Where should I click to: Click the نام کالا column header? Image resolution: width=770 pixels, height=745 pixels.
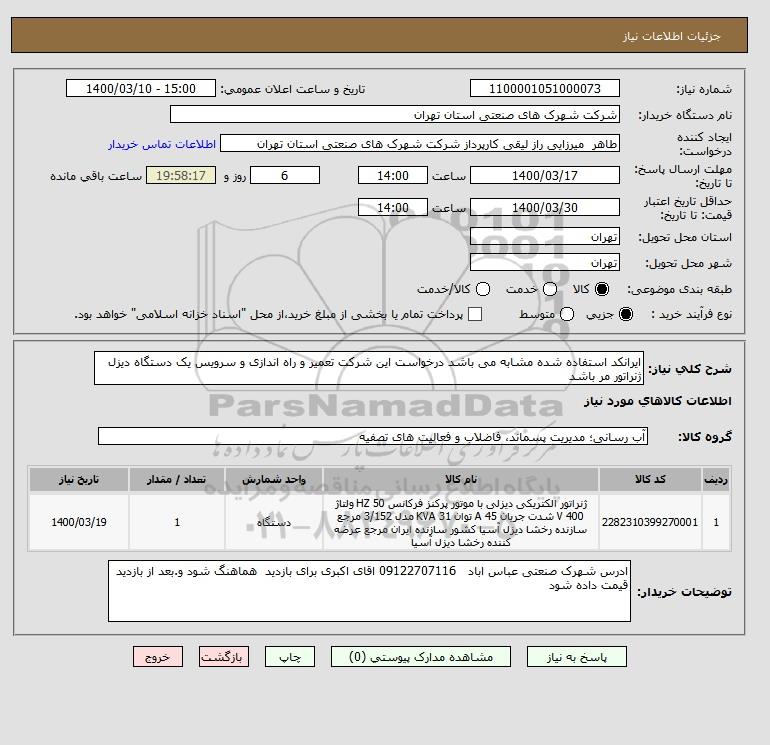click(x=461, y=479)
